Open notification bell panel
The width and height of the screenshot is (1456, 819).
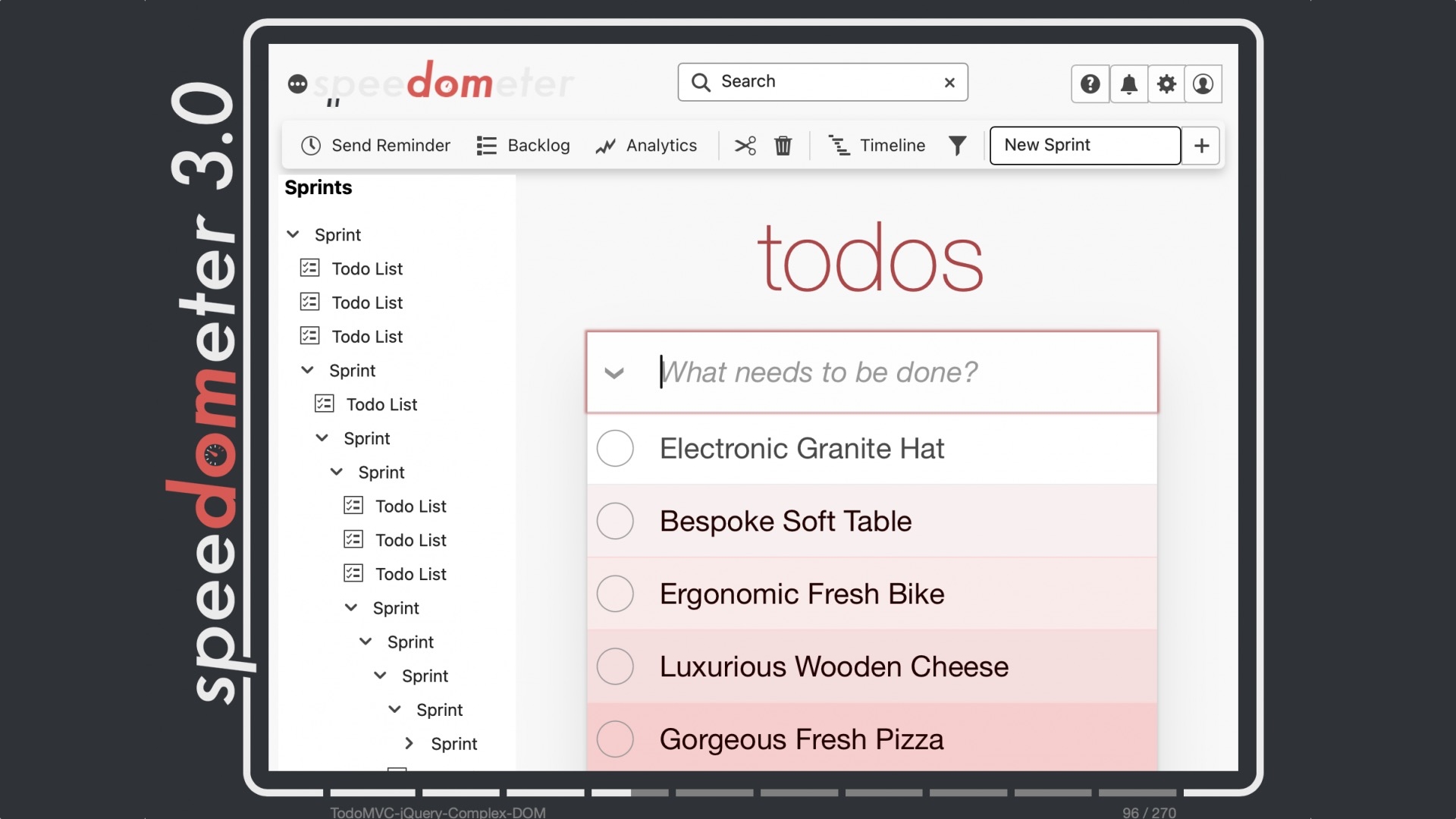(x=1128, y=84)
